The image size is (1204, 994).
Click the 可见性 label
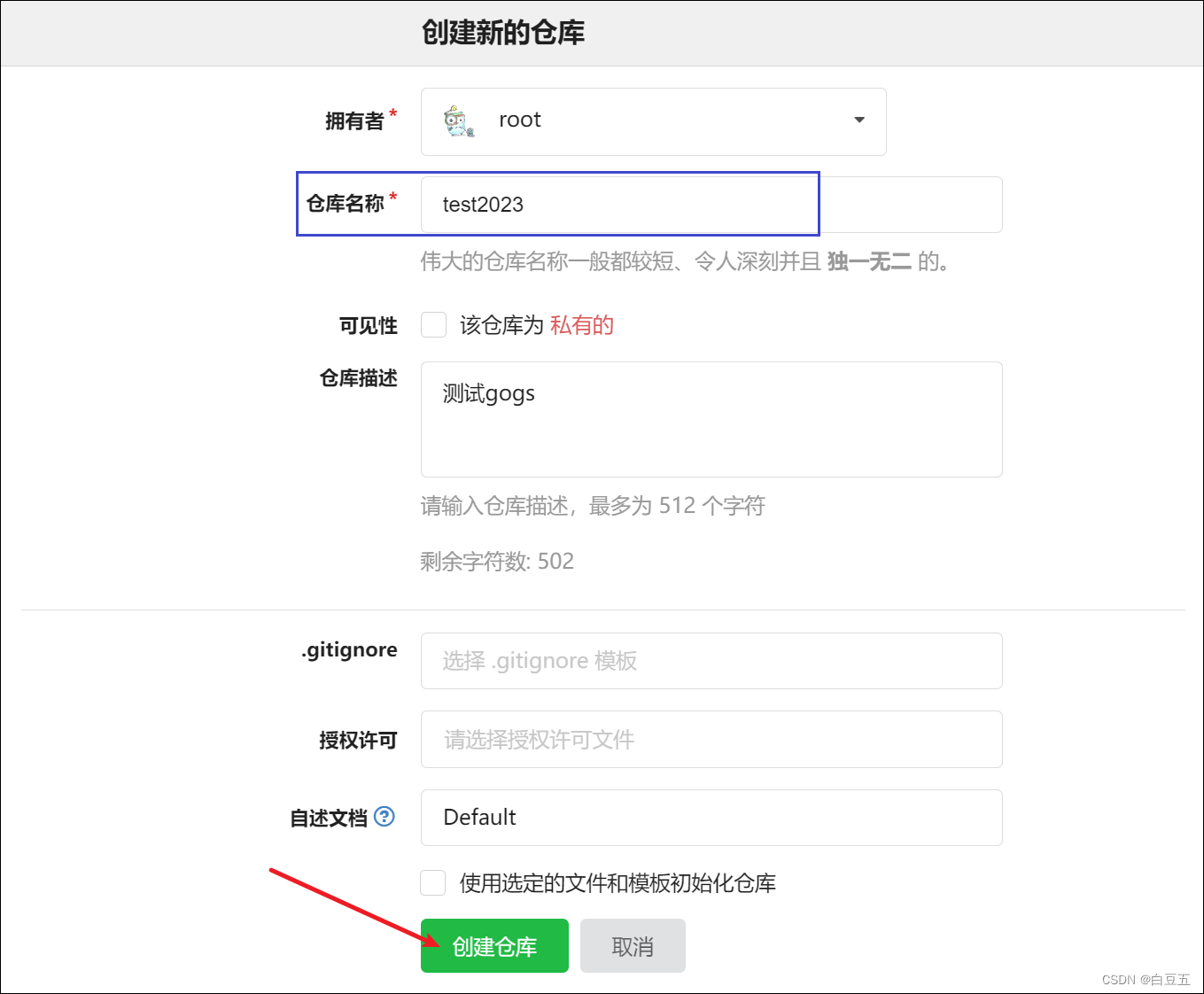coord(369,325)
